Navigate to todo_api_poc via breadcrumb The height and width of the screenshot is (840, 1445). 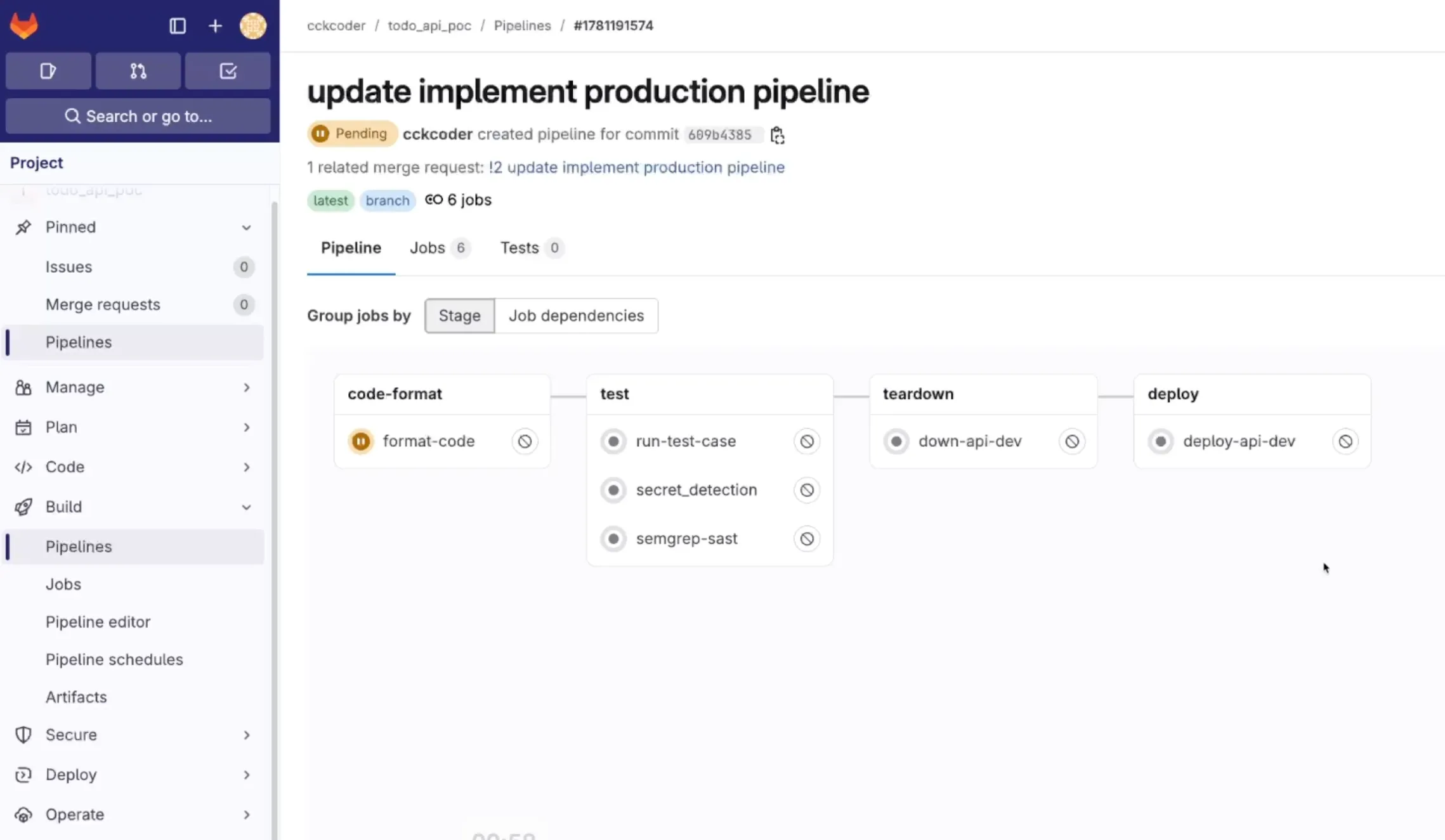[429, 26]
